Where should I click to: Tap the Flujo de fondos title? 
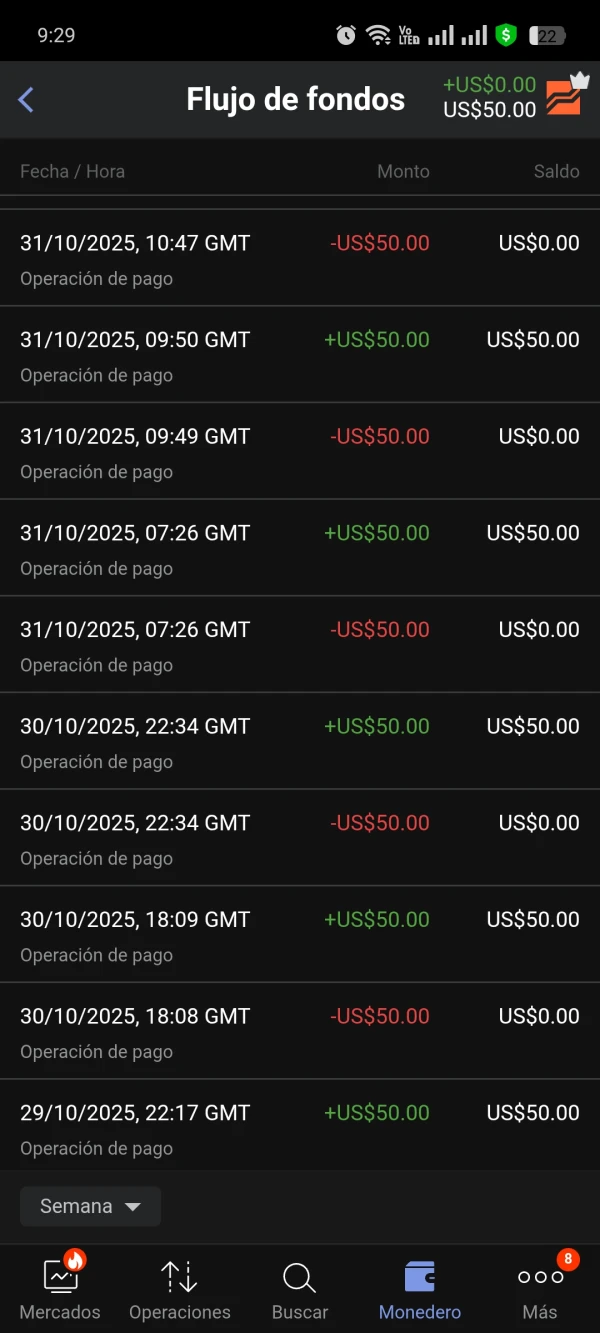(x=296, y=99)
